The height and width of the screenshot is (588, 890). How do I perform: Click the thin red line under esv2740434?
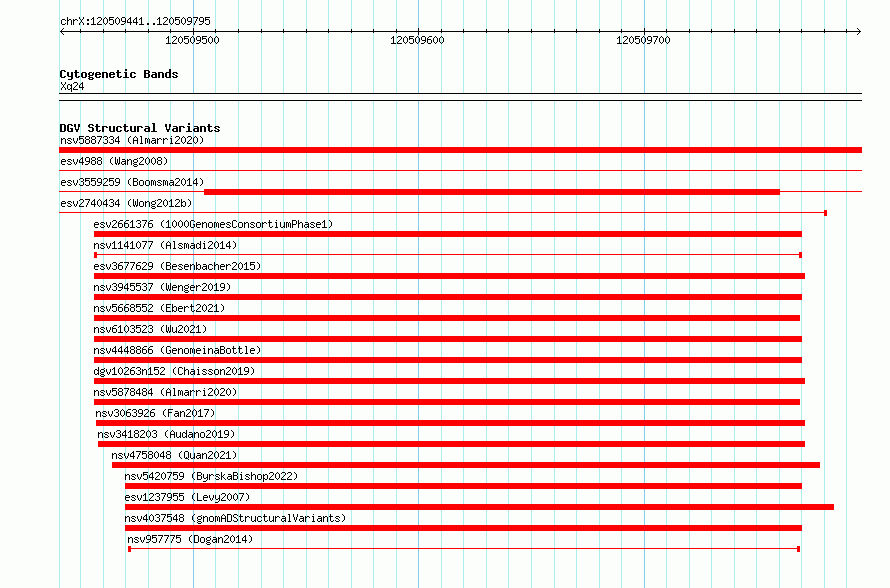coord(443,213)
